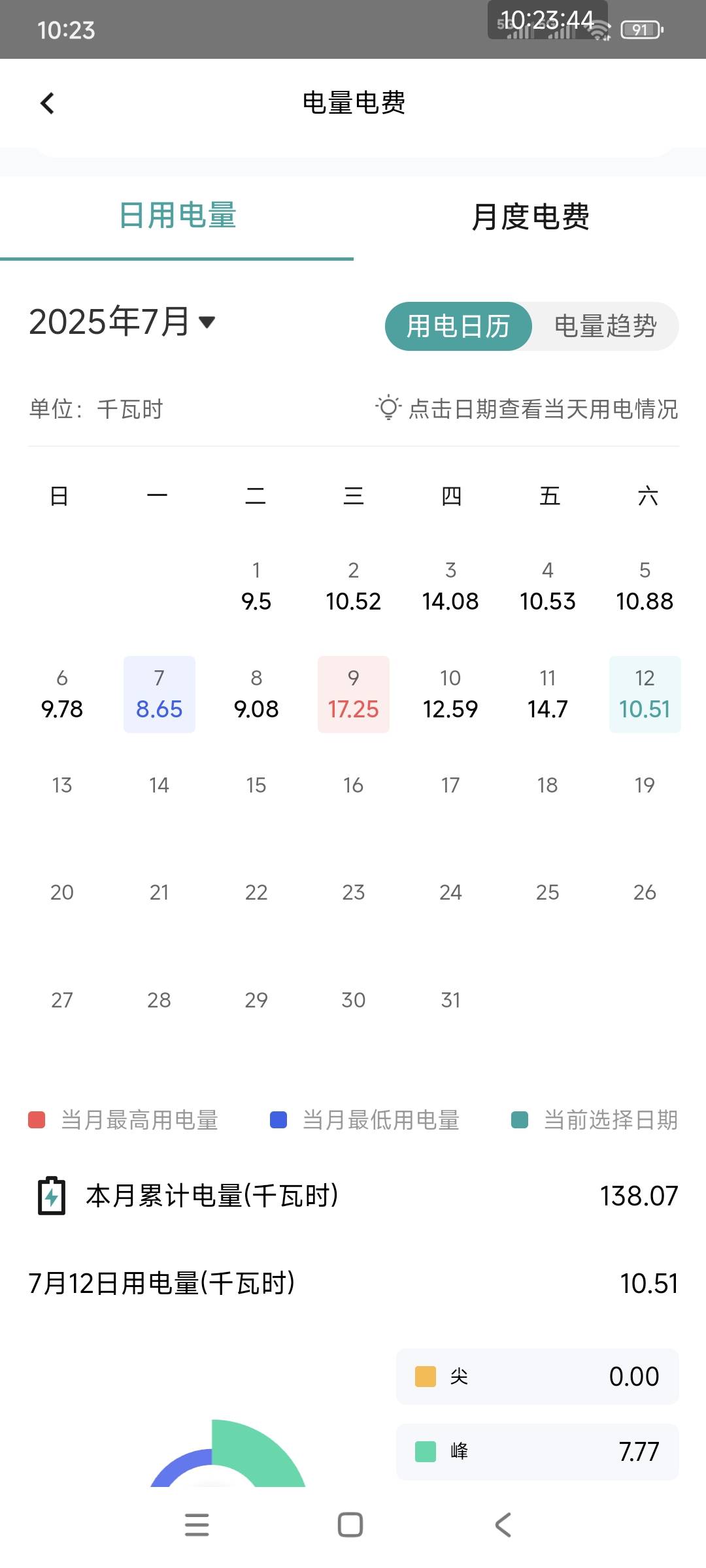
Task: Tap calendar date 13
Action: click(62, 785)
